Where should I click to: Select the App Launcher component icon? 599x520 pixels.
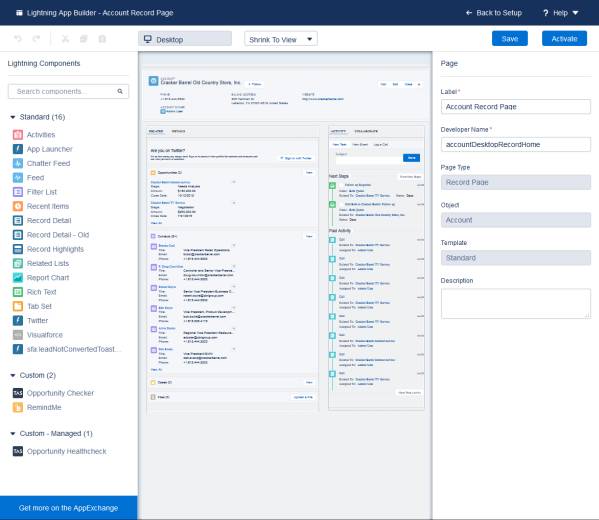coord(18,149)
